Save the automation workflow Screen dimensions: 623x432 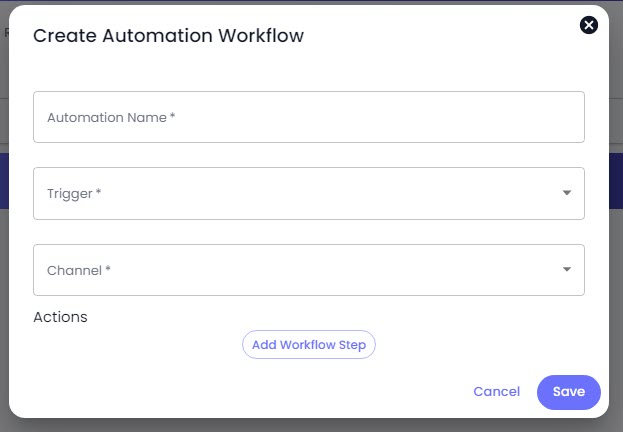tap(569, 392)
